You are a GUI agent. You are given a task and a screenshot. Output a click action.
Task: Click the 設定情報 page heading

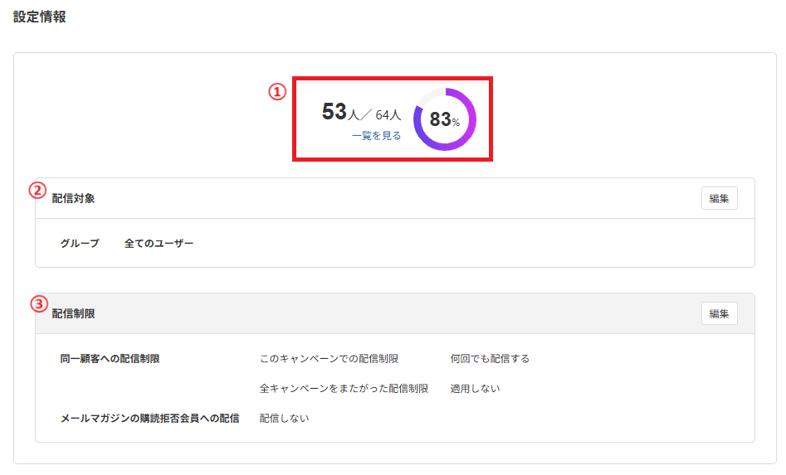pos(40,17)
